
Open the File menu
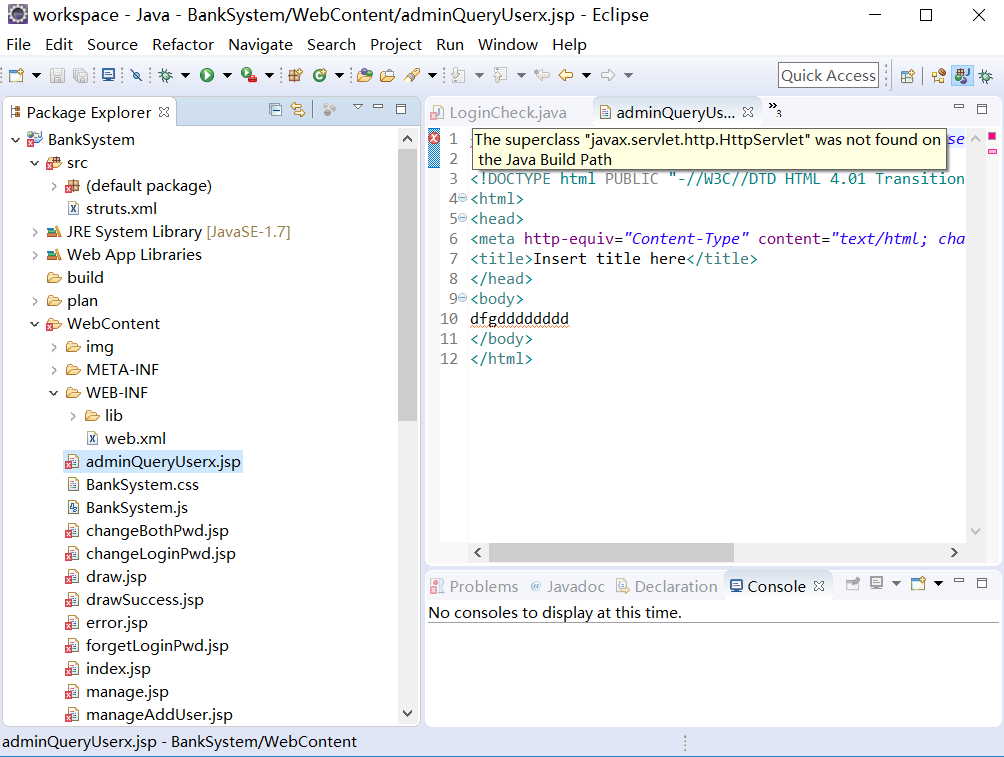click(19, 45)
